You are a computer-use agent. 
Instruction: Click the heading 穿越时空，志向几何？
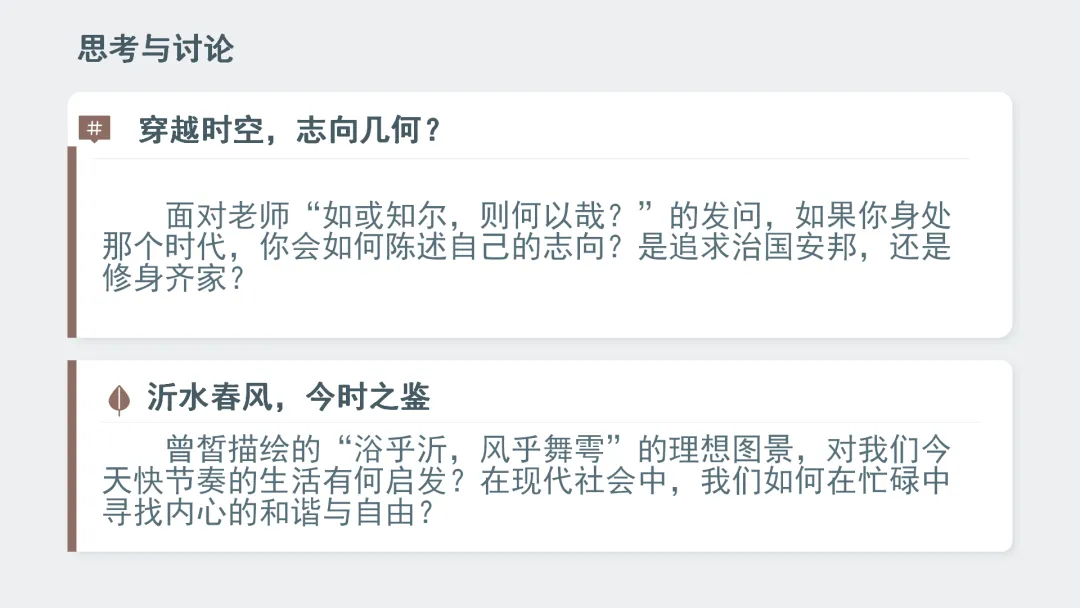289,130
